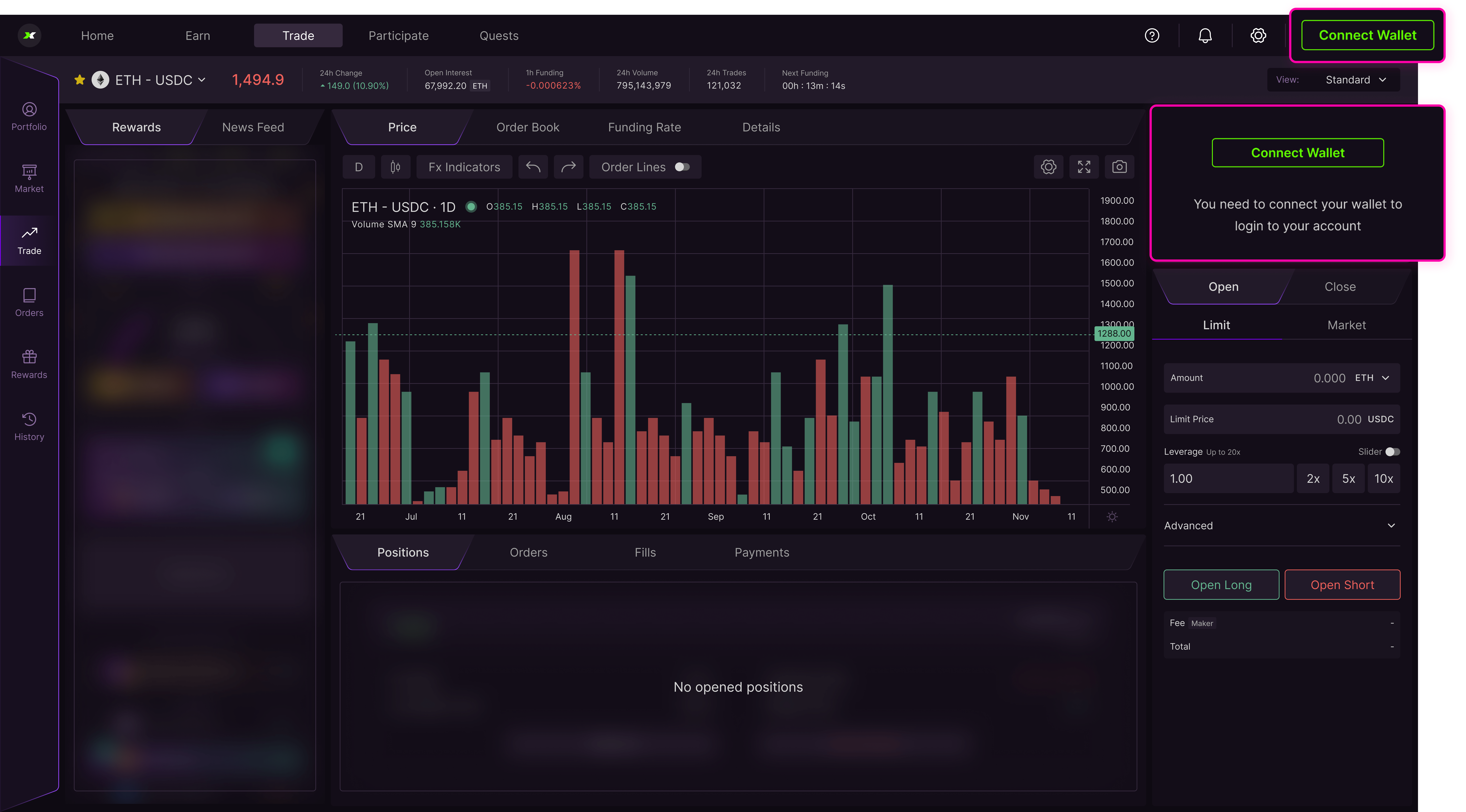Viewport: 1466px width, 812px height.
Task: Select the D timeframe button
Action: (359, 167)
